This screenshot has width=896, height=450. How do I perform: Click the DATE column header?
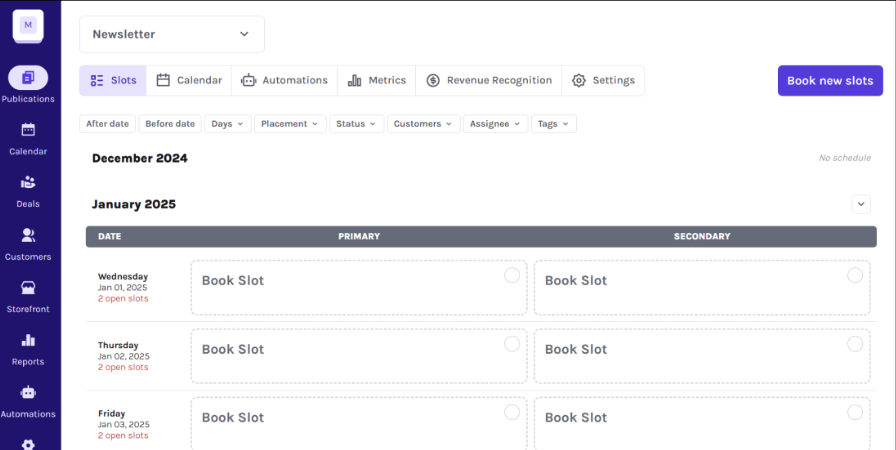(110, 236)
